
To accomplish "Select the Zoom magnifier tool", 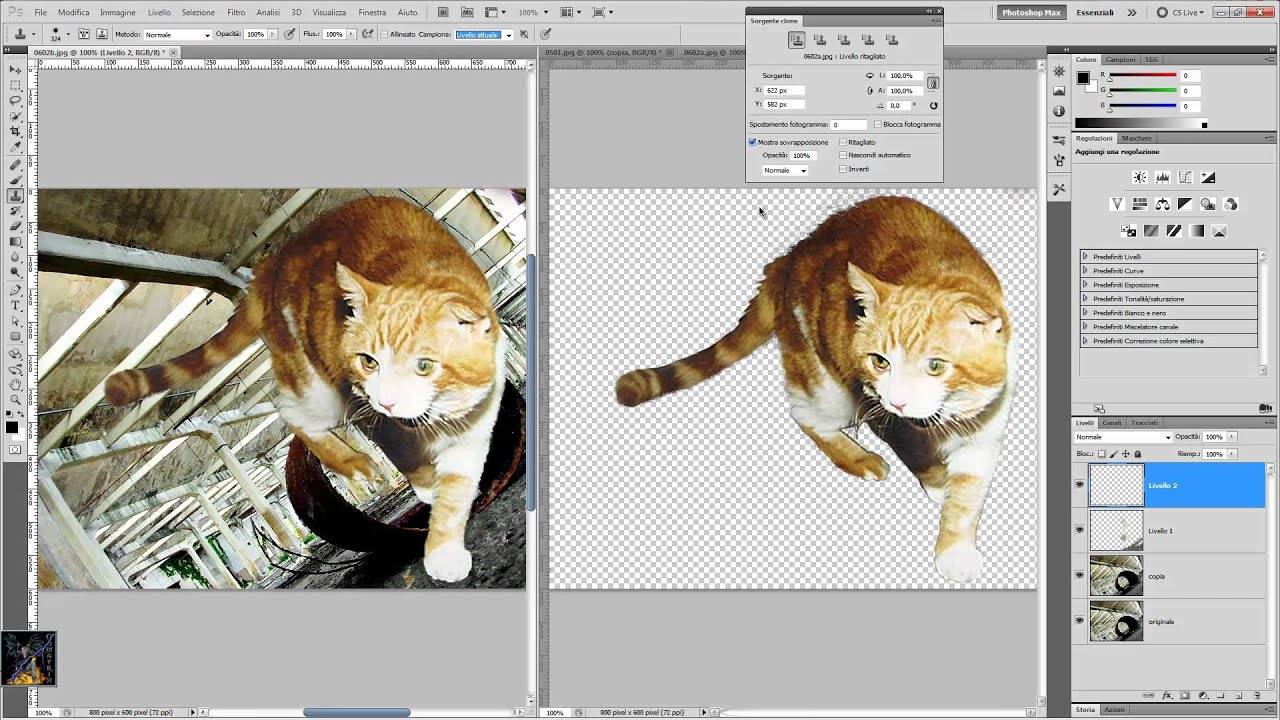I will click(x=15, y=399).
